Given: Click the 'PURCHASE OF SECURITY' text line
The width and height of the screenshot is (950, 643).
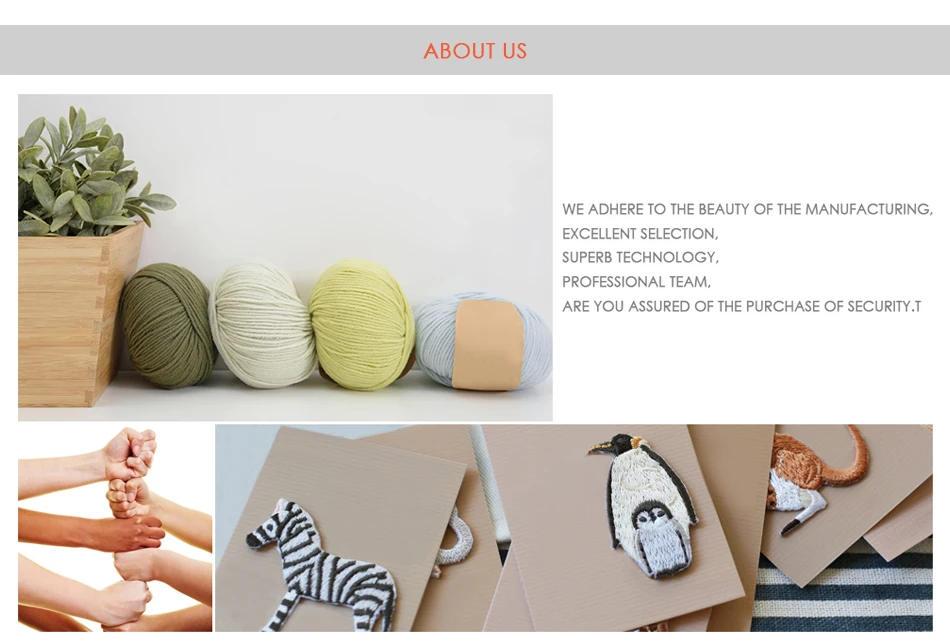Looking at the screenshot, I should coord(742,306).
